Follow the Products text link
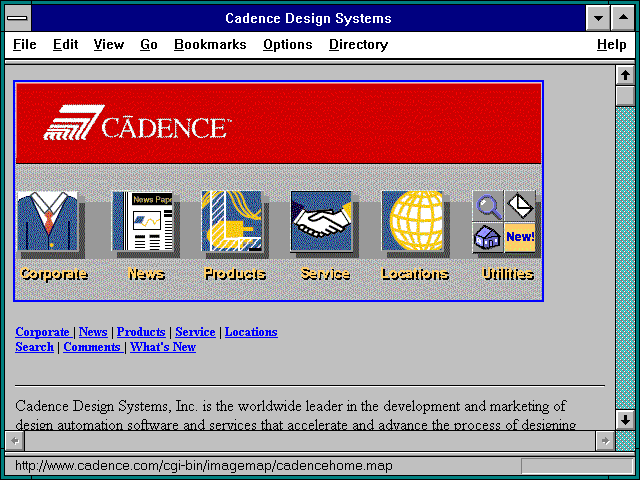 141,332
